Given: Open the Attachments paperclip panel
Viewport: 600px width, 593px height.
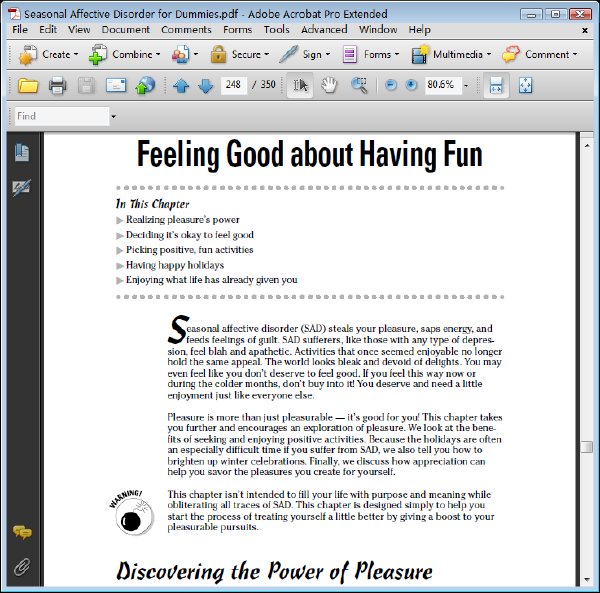Looking at the screenshot, I should tap(22, 567).
